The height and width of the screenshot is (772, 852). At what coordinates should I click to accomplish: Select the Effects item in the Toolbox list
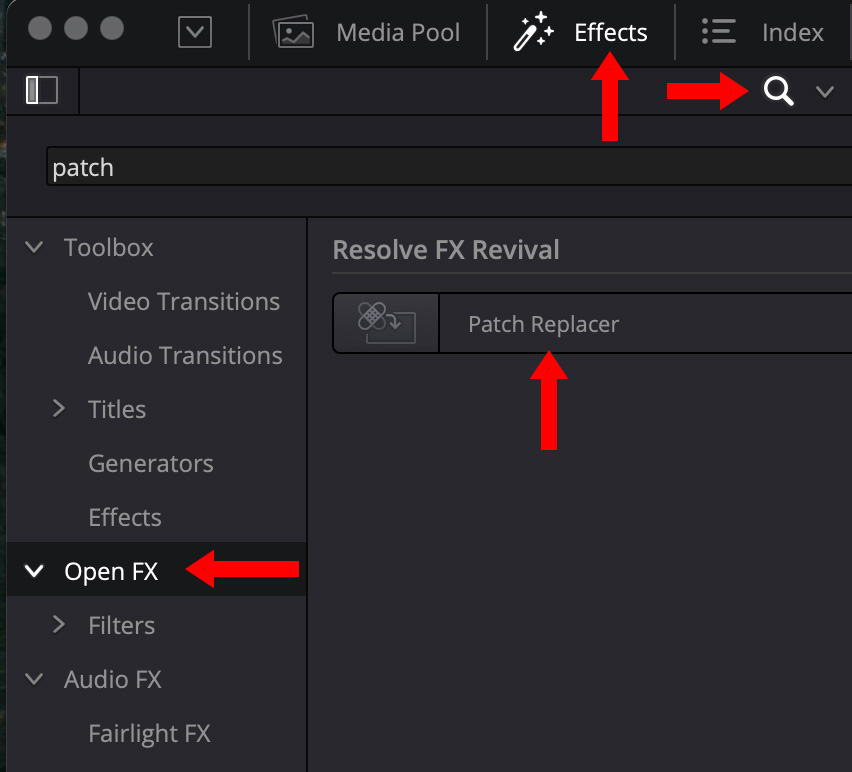coord(124,517)
